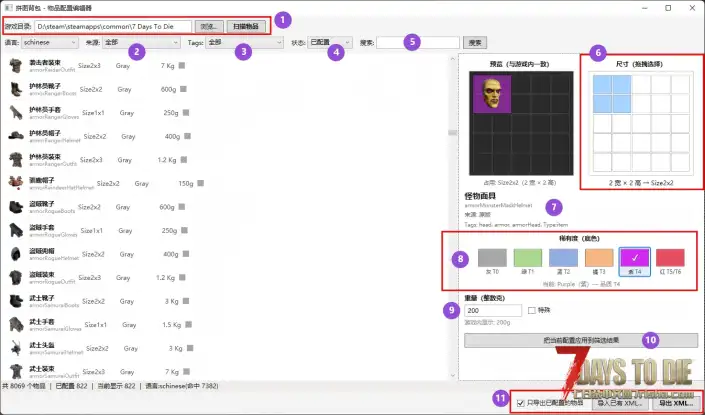This screenshot has width=705, height=415.
Task: Select the armorSamuraiHelmet helmet icon
Action: coord(16,348)
